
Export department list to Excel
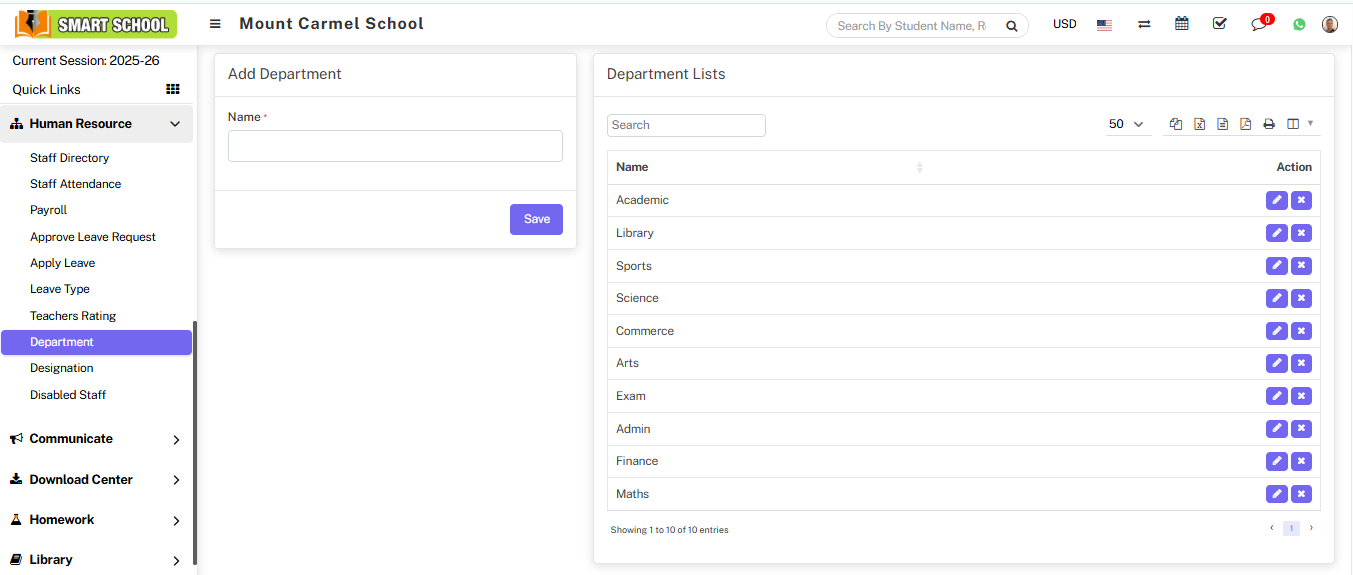coord(1199,124)
